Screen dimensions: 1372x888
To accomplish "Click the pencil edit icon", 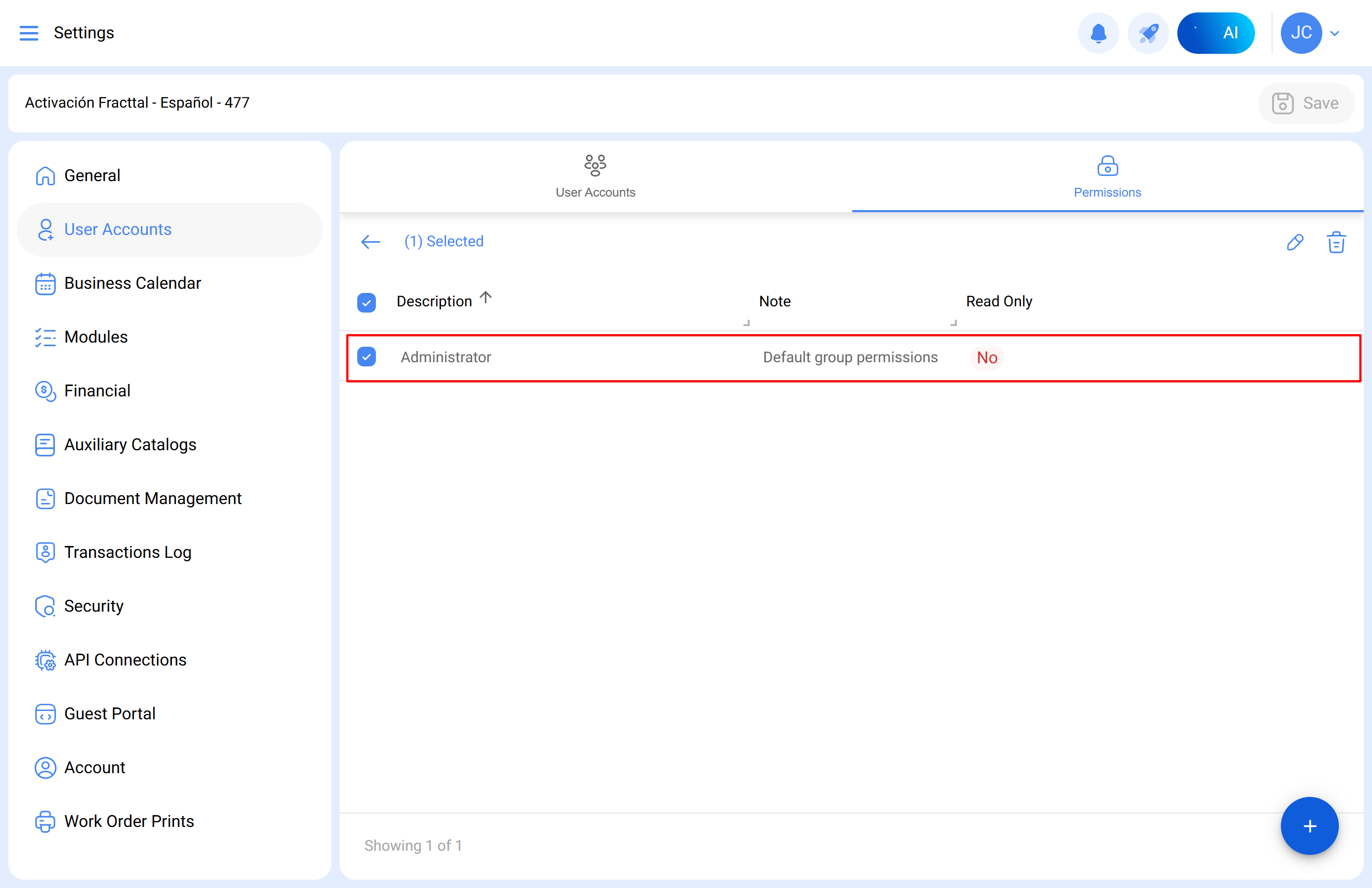I will coord(1295,242).
